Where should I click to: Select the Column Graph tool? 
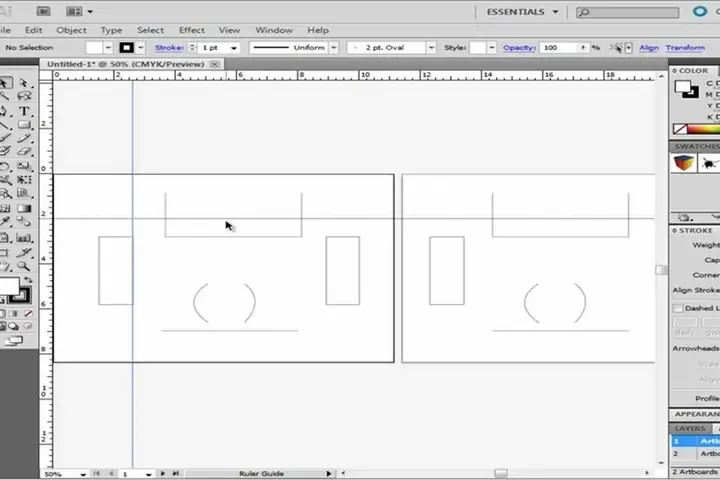pyautogui.click(x=23, y=238)
